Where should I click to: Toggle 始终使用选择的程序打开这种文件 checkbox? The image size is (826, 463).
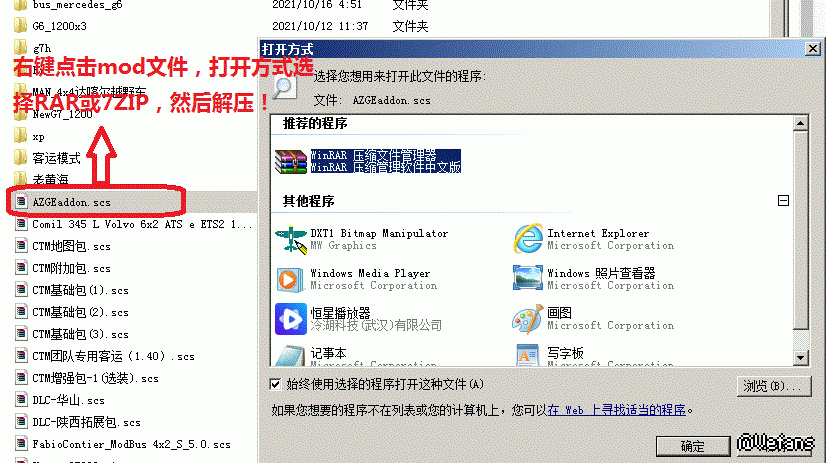pos(275,385)
